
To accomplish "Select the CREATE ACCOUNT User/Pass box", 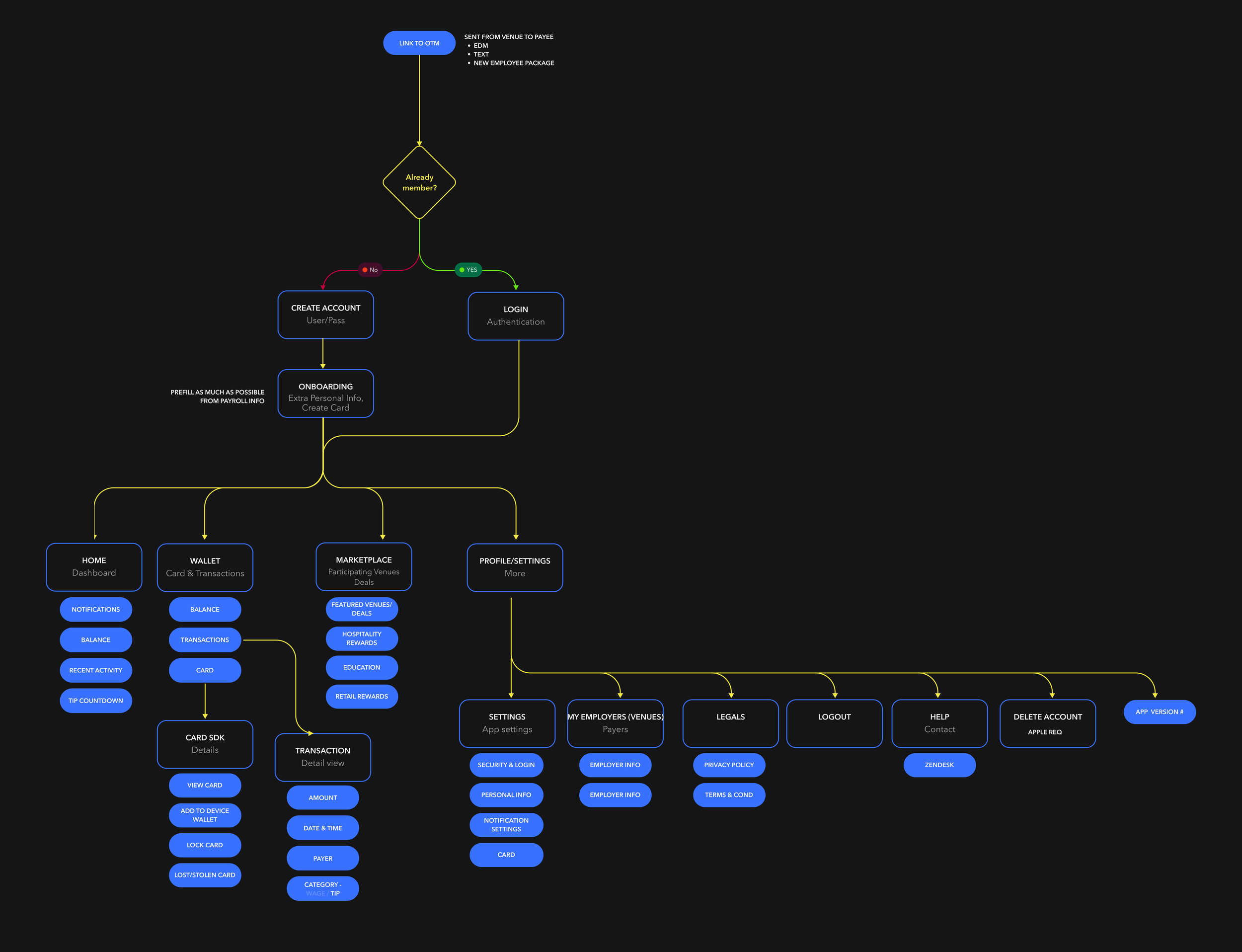I will click(x=325, y=315).
